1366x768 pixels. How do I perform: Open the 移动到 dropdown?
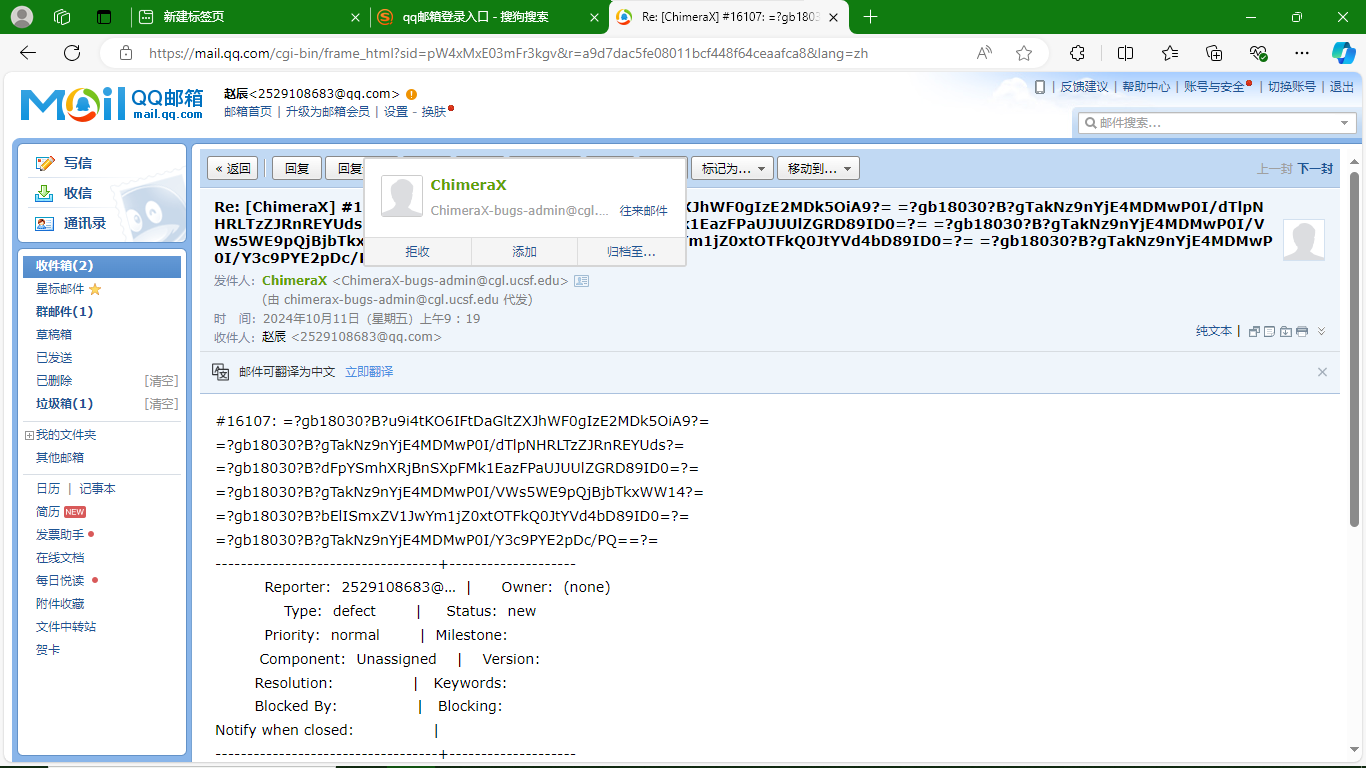[x=819, y=169]
